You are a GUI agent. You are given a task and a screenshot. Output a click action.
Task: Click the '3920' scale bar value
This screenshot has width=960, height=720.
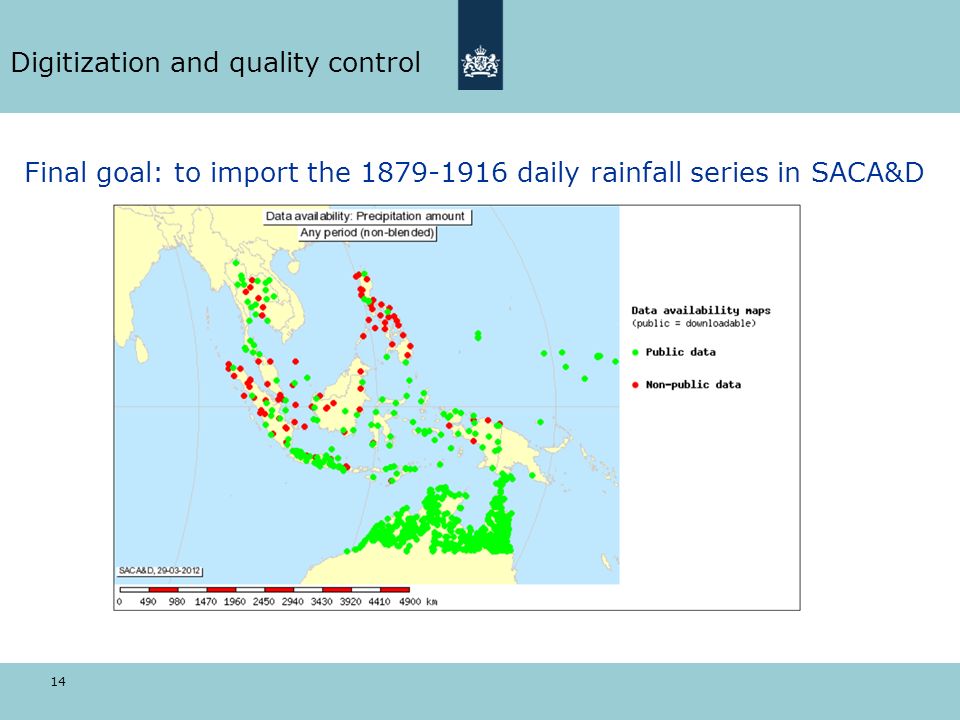[x=350, y=602]
